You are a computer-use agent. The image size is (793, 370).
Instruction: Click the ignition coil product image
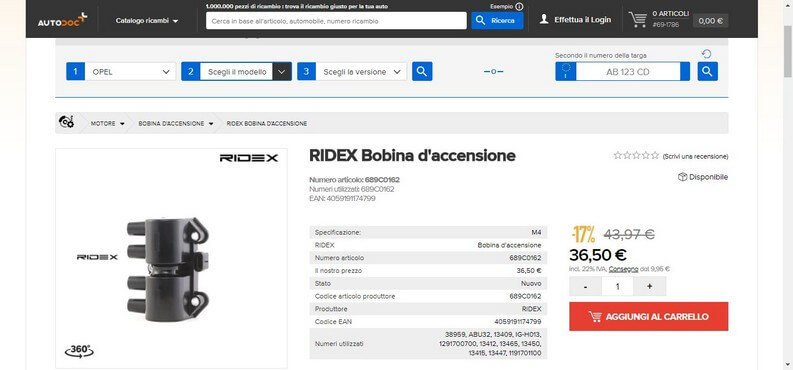167,269
